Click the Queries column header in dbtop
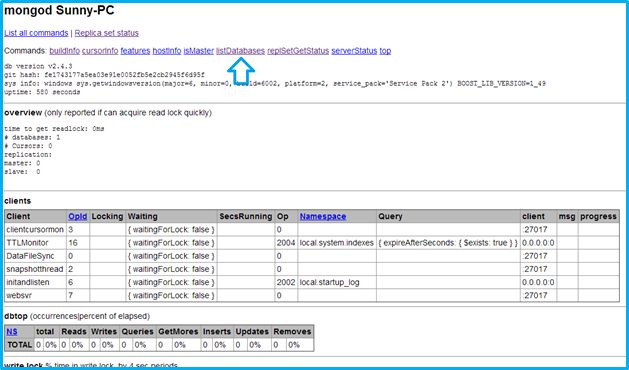The width and height of the screenshot is (629, 370). 138,331
